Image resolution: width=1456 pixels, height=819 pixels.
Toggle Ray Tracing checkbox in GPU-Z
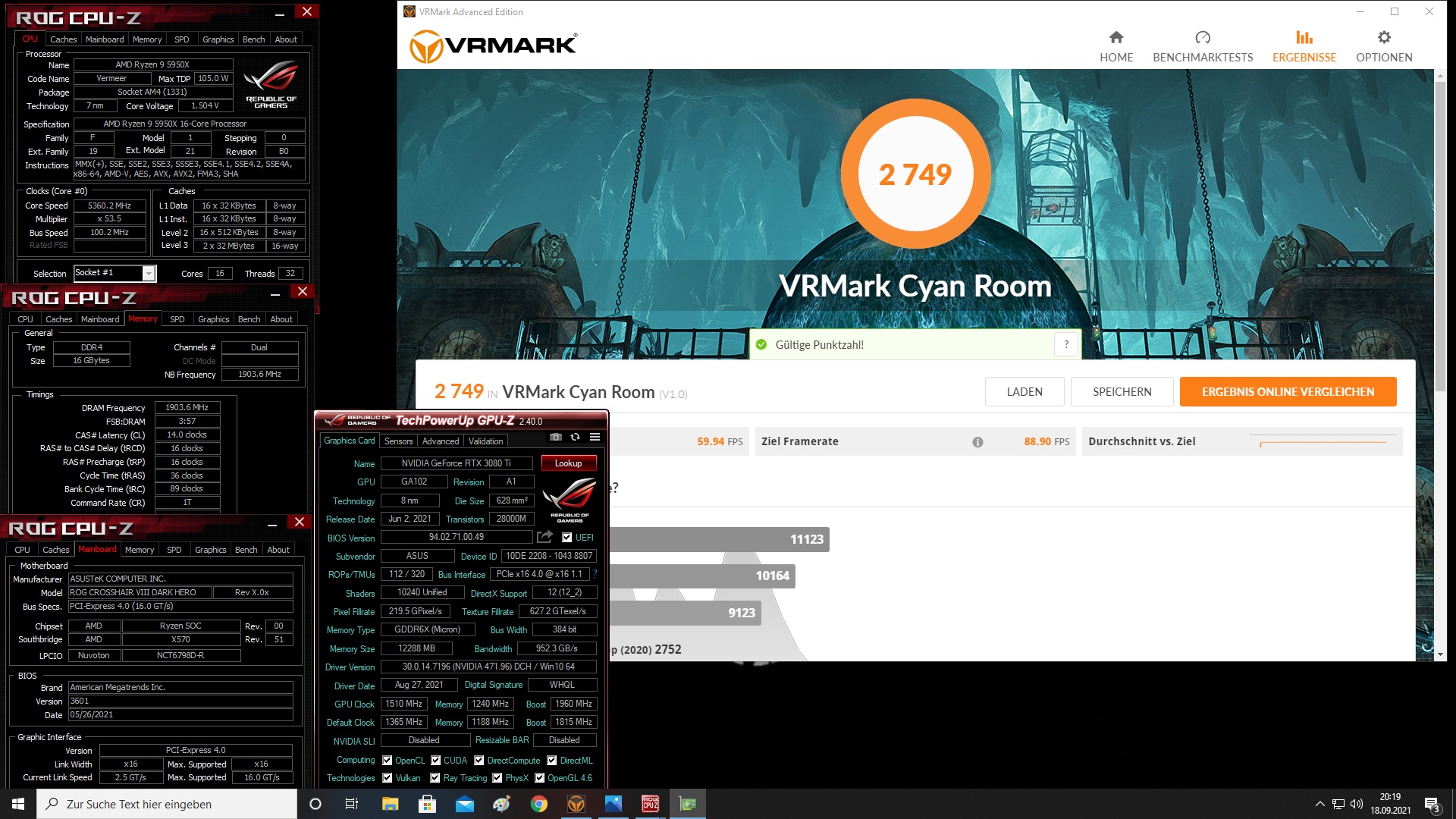coord(435,778)
